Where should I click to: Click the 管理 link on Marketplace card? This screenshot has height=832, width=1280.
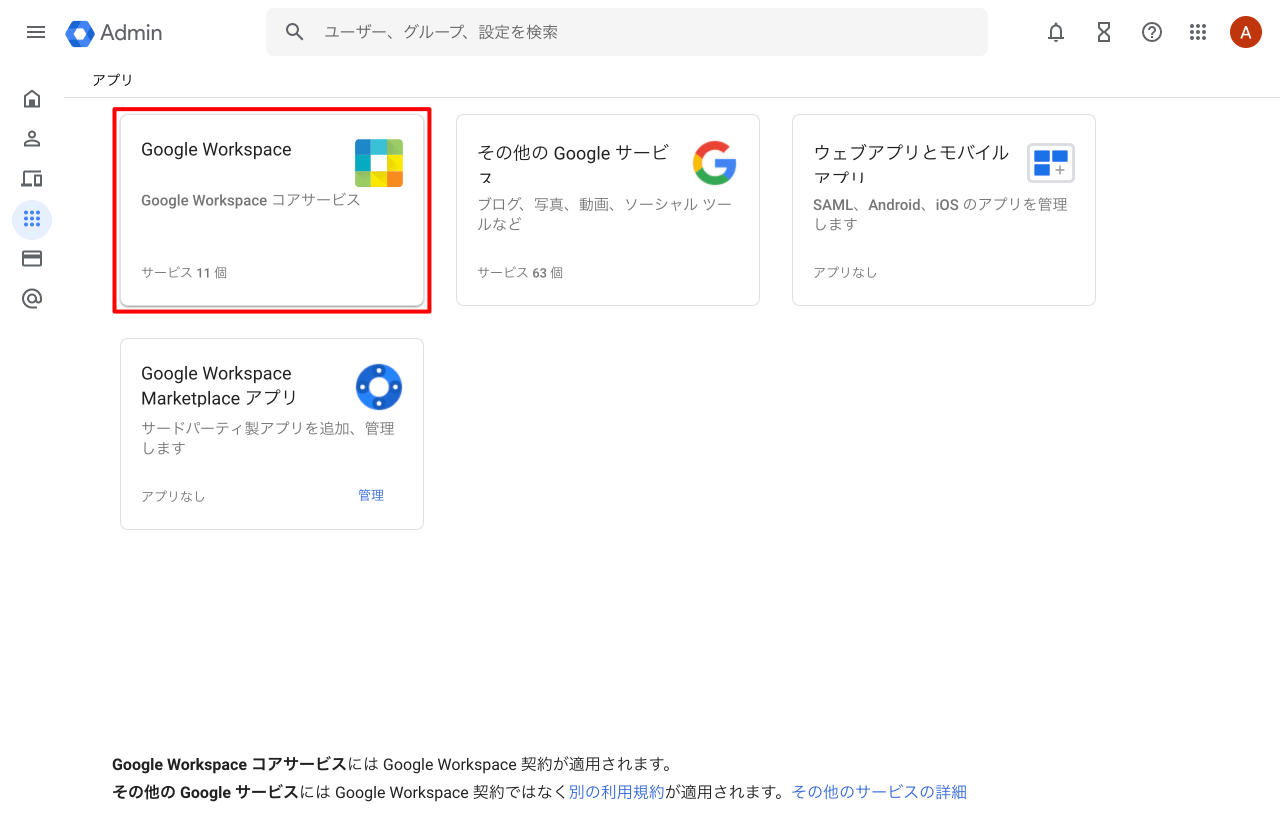click(x=371, y=495)
